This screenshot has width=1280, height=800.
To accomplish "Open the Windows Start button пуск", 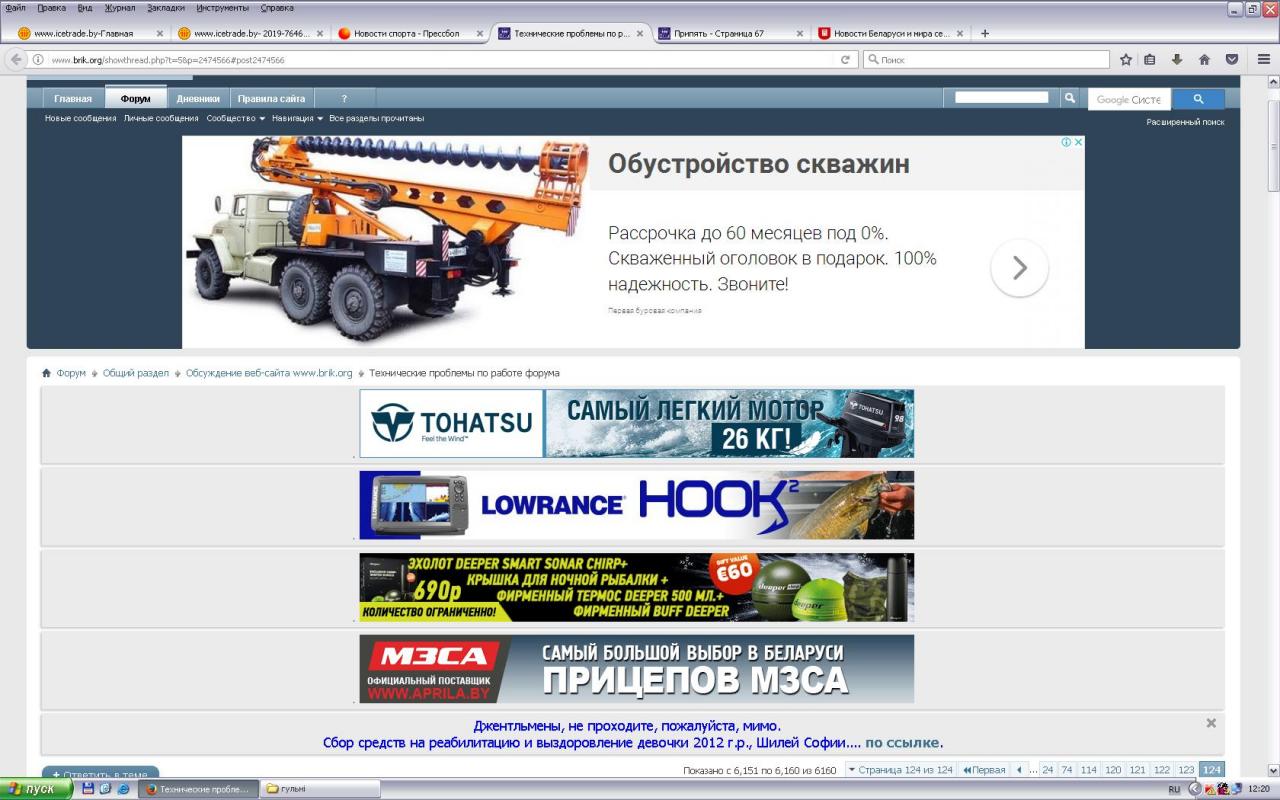I will coord(36,789).
